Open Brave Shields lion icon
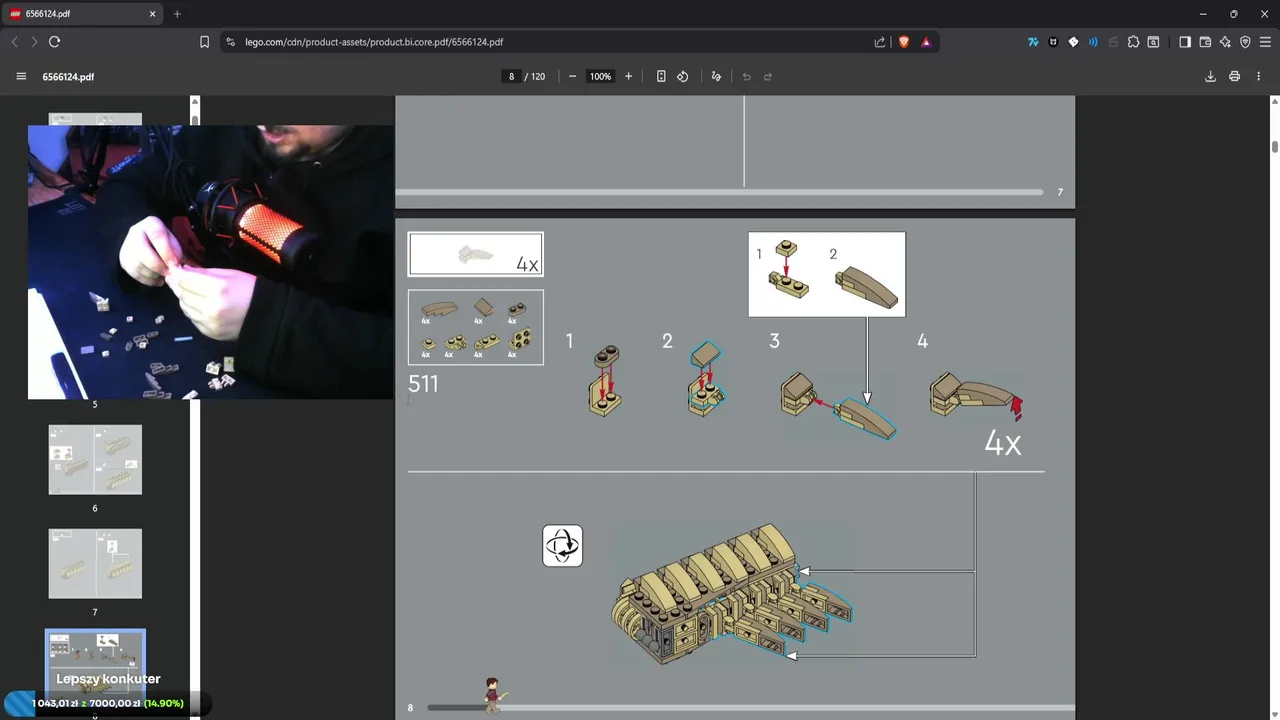This screenshot has width=1280, height=720. click(x=904, y=42)
